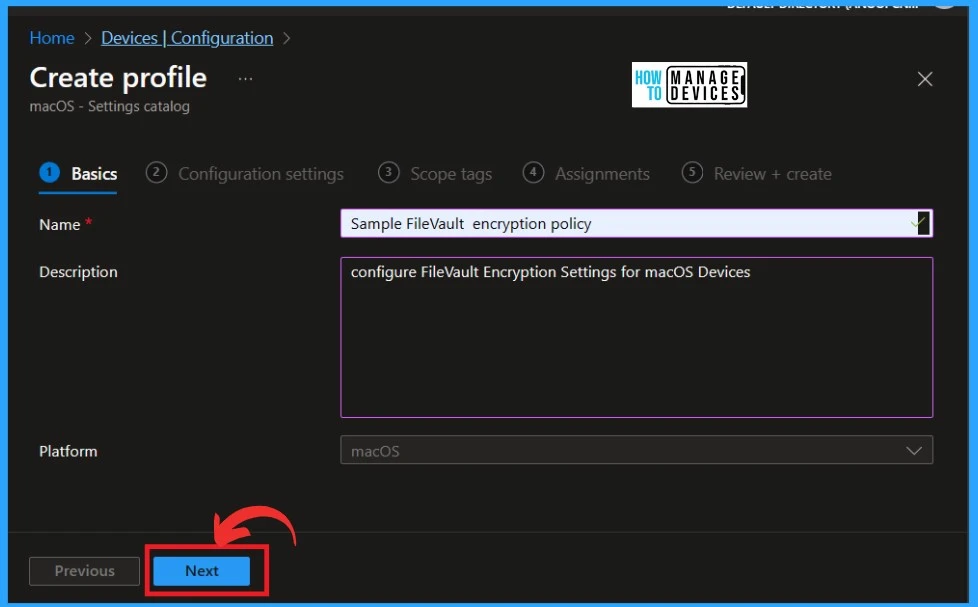Click the Name field validation checkmark
This screenshot has height=607, width=978.
click(918, 223)
